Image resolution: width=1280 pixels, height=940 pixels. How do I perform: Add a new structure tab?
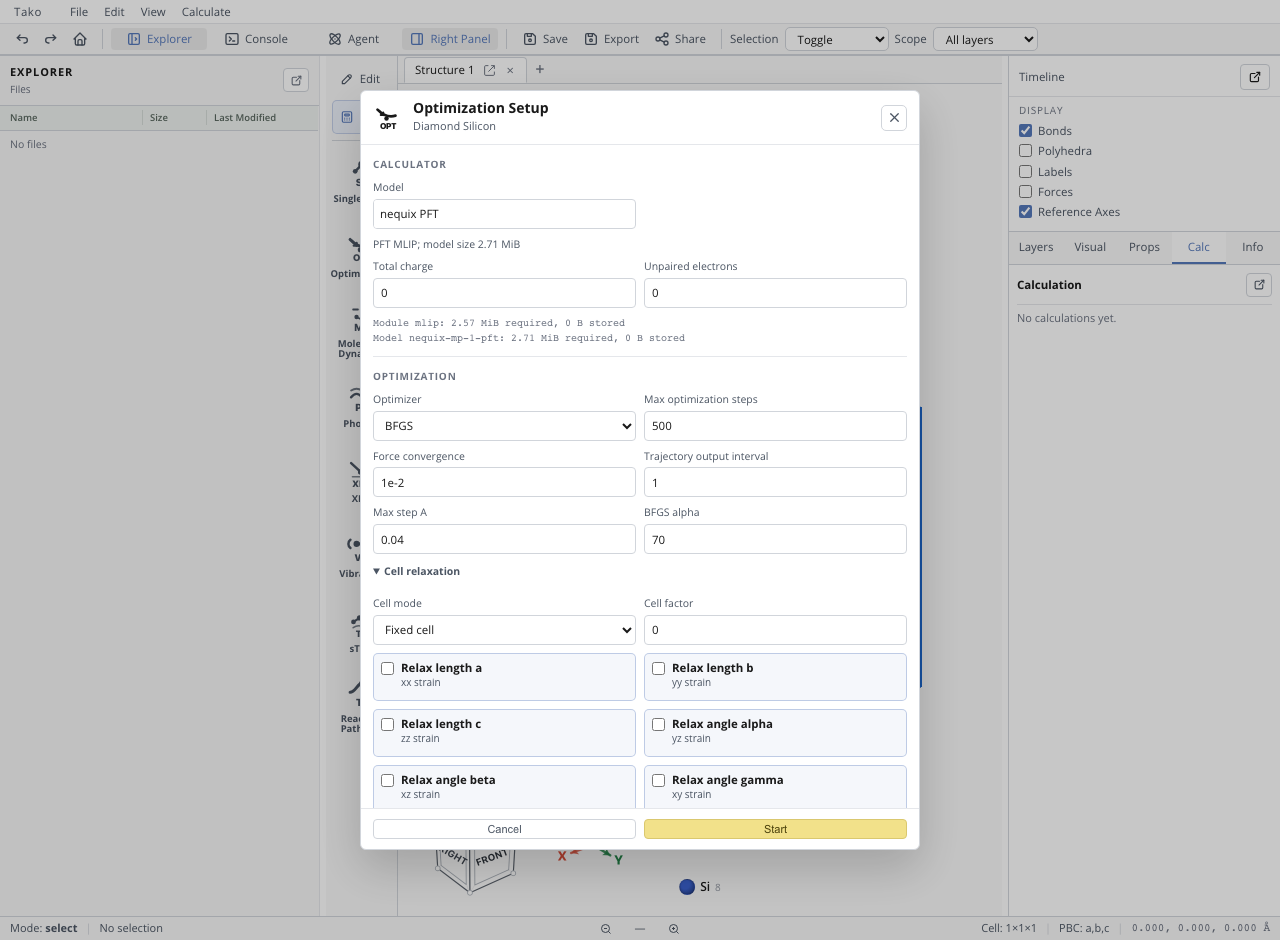point(540,69)
